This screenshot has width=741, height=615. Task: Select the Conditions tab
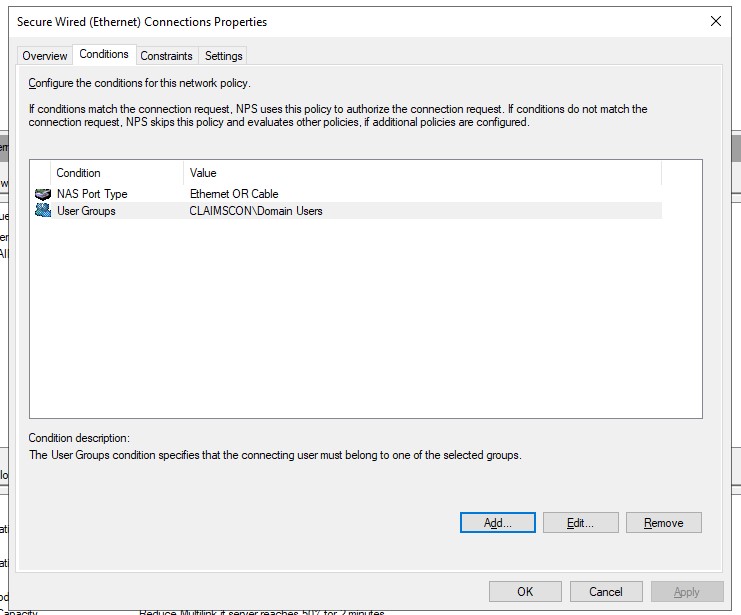coord(104,54)
